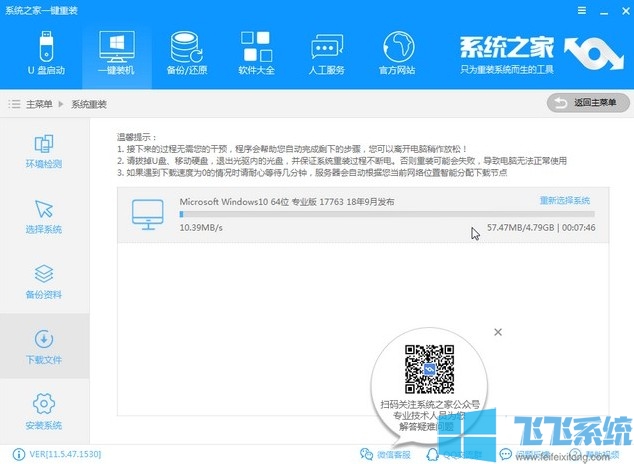634x464 pixels.
Task: Go to 选择系统 step
Action: [x=44, y=217]
